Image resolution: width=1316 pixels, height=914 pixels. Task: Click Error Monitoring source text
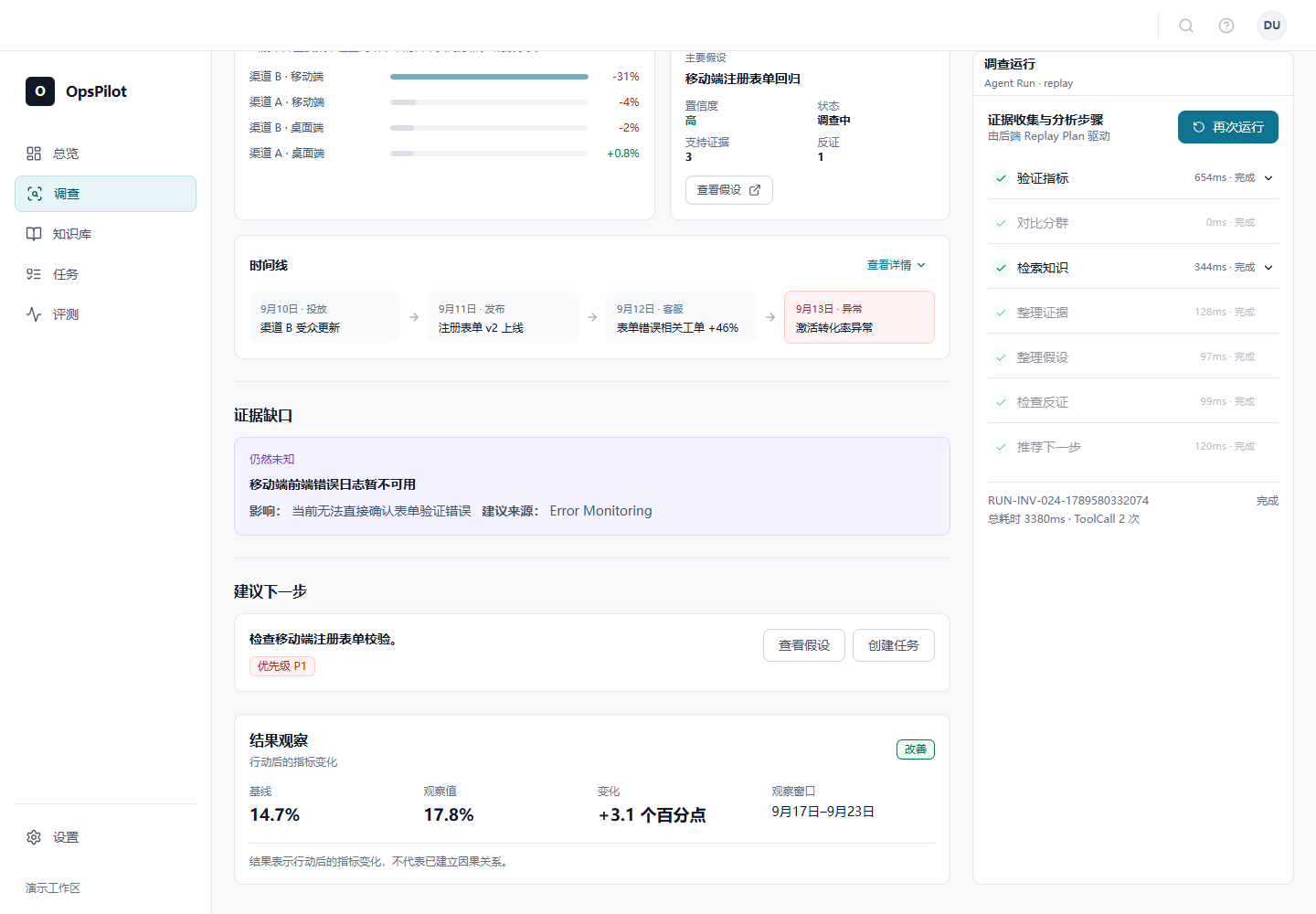(600, 511)
